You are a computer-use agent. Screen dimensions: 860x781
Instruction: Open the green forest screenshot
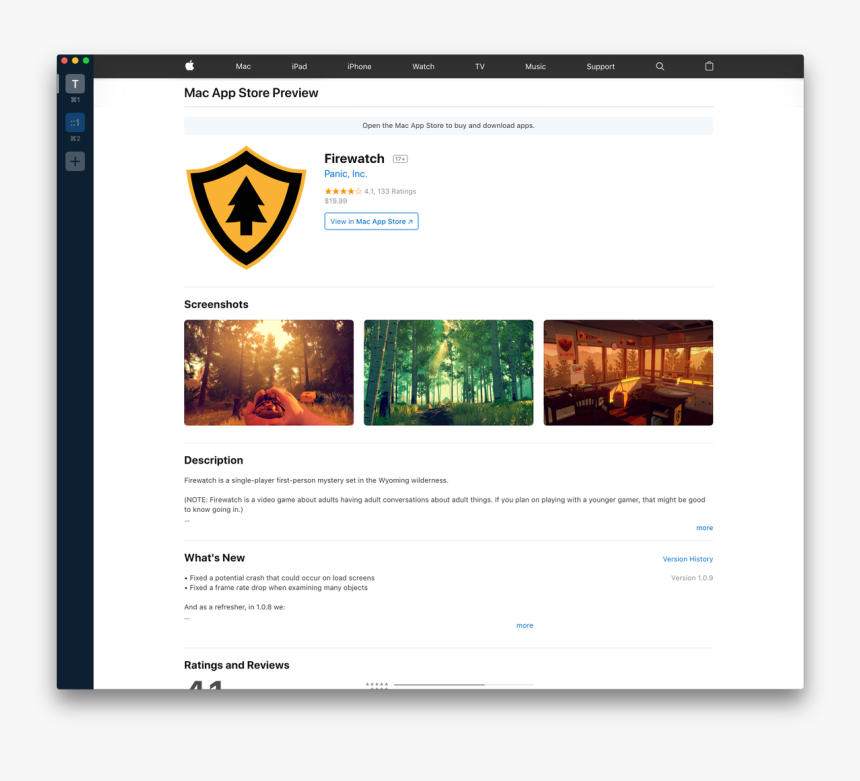coord(448,372)
